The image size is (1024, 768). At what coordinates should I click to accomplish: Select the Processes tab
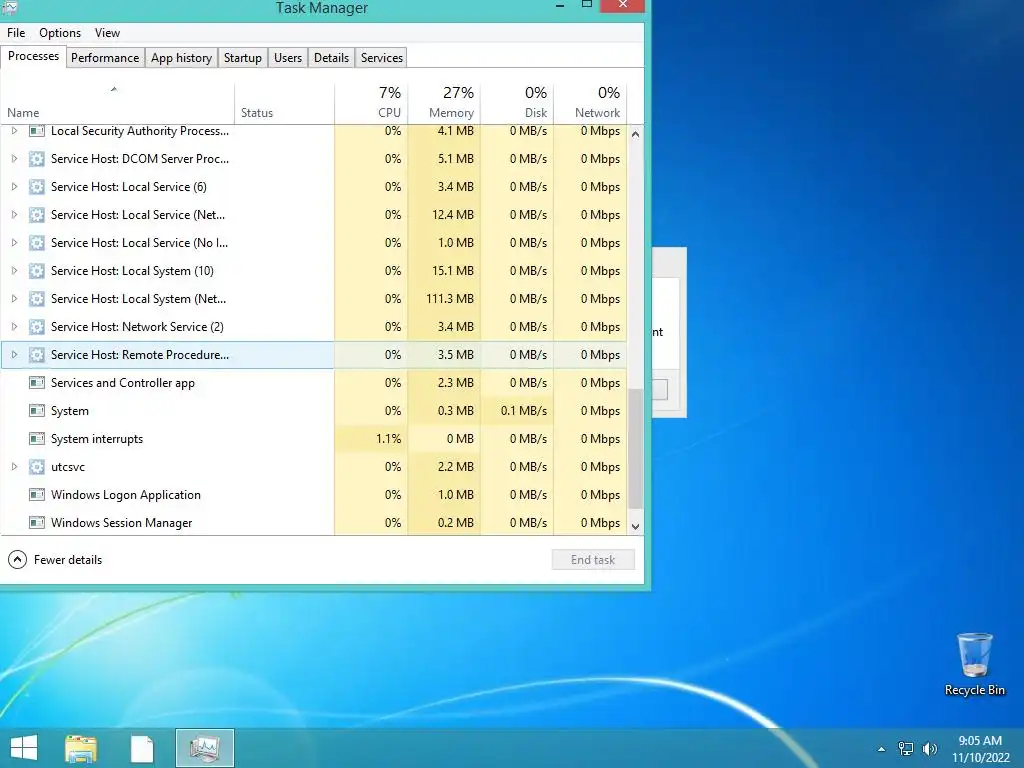[33, 56]
